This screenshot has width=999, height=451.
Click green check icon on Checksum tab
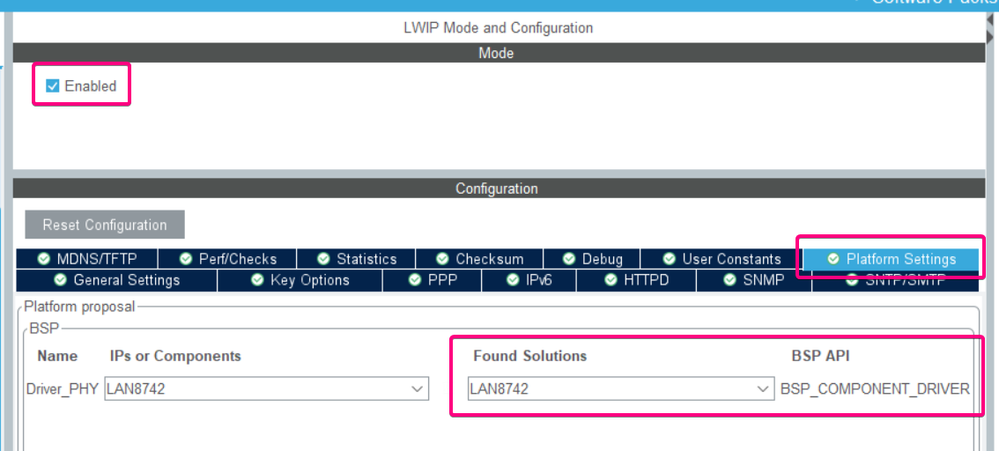click(x=442, y=259)
